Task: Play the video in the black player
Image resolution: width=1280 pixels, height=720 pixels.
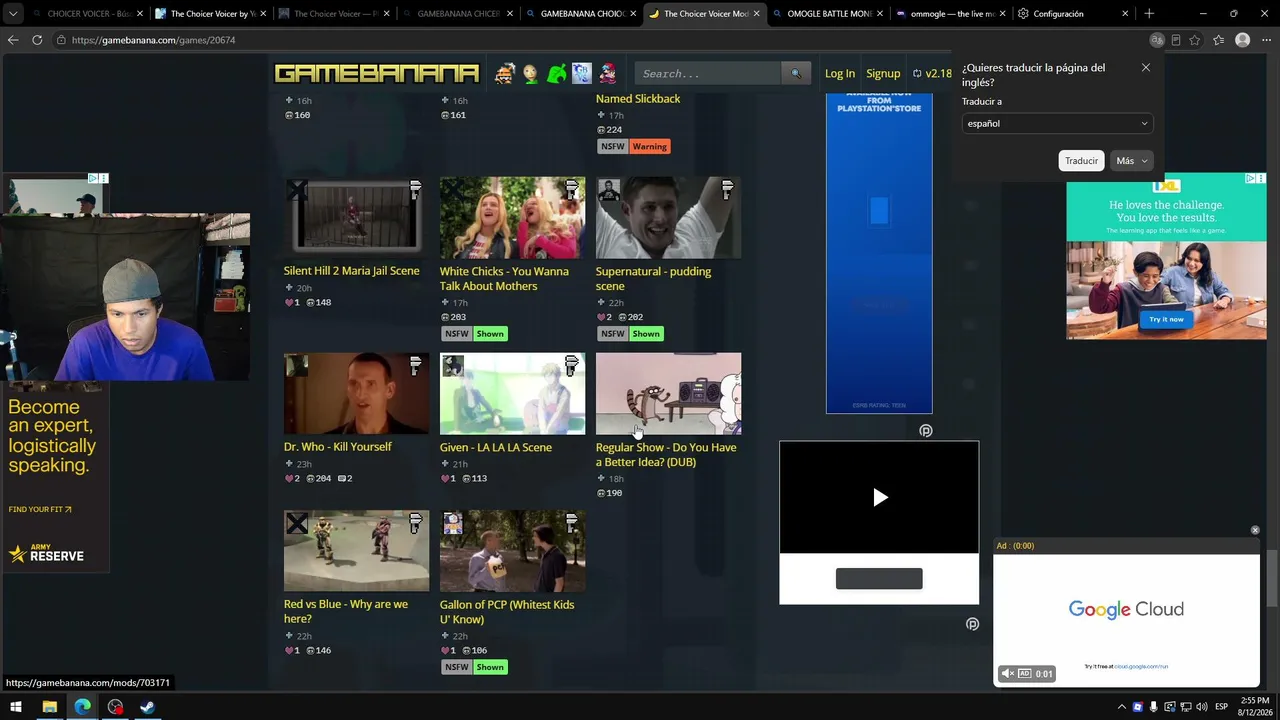Action: point(880,497)
